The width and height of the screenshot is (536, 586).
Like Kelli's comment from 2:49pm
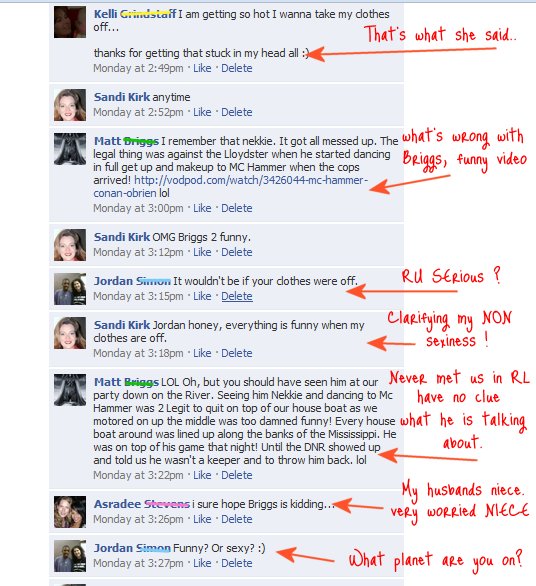[x=202, y=68]
